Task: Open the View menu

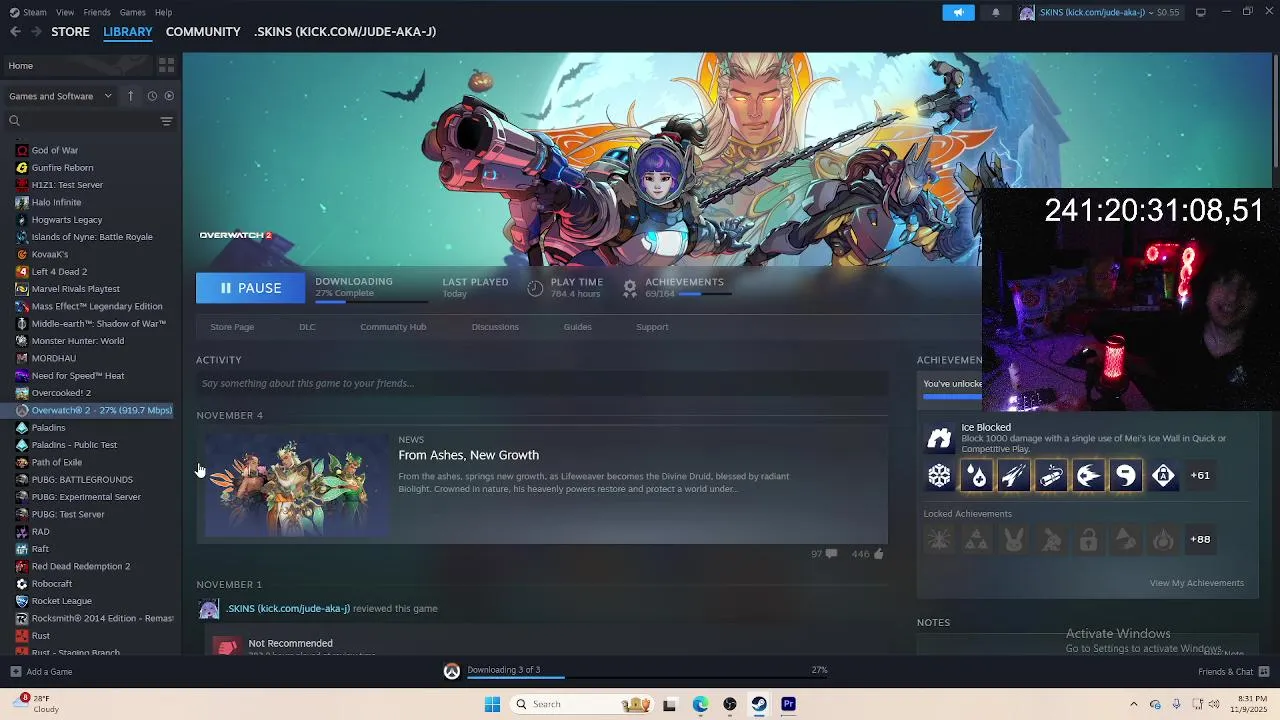Action: click(65, 12)
